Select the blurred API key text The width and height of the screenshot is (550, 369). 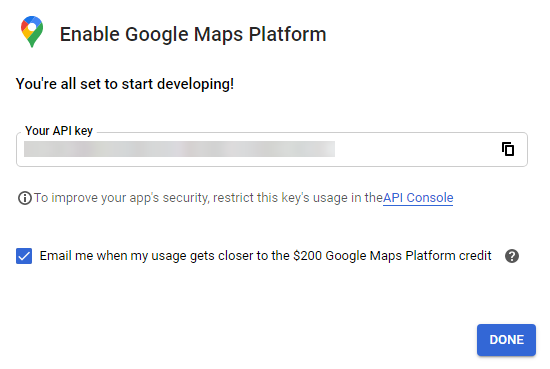point(179,149)
